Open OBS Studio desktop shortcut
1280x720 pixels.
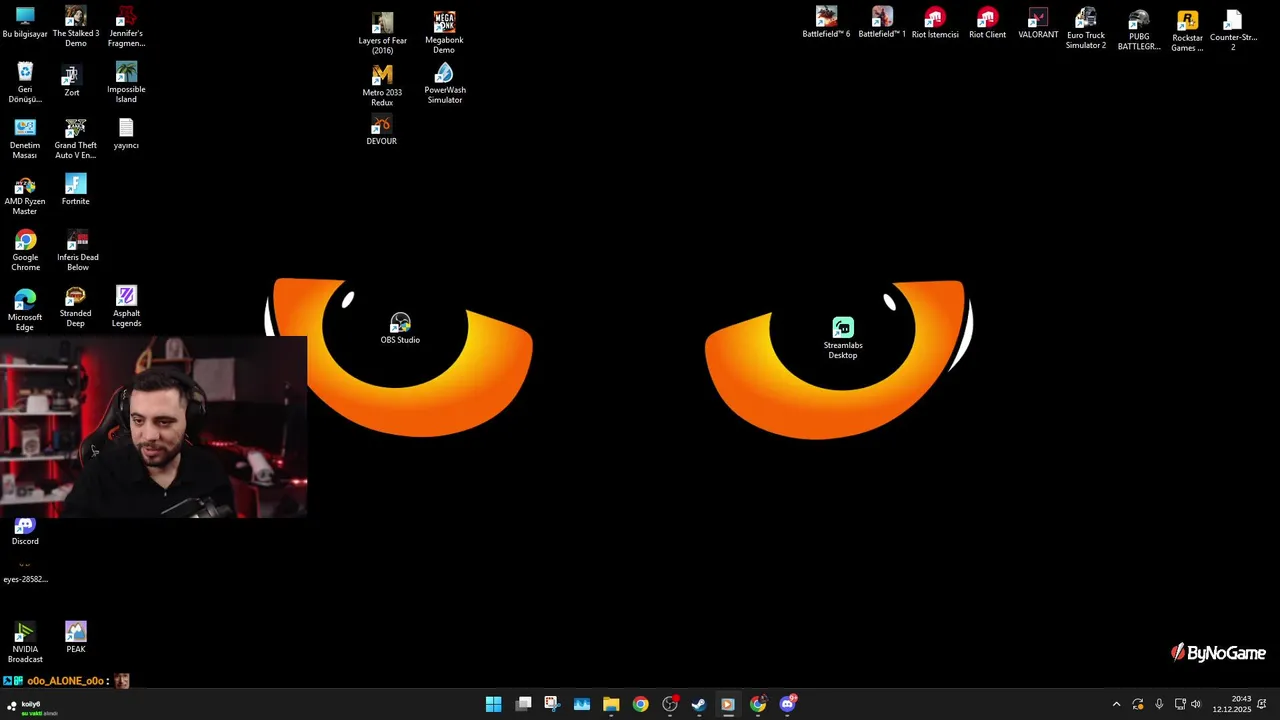coord(400,328)
